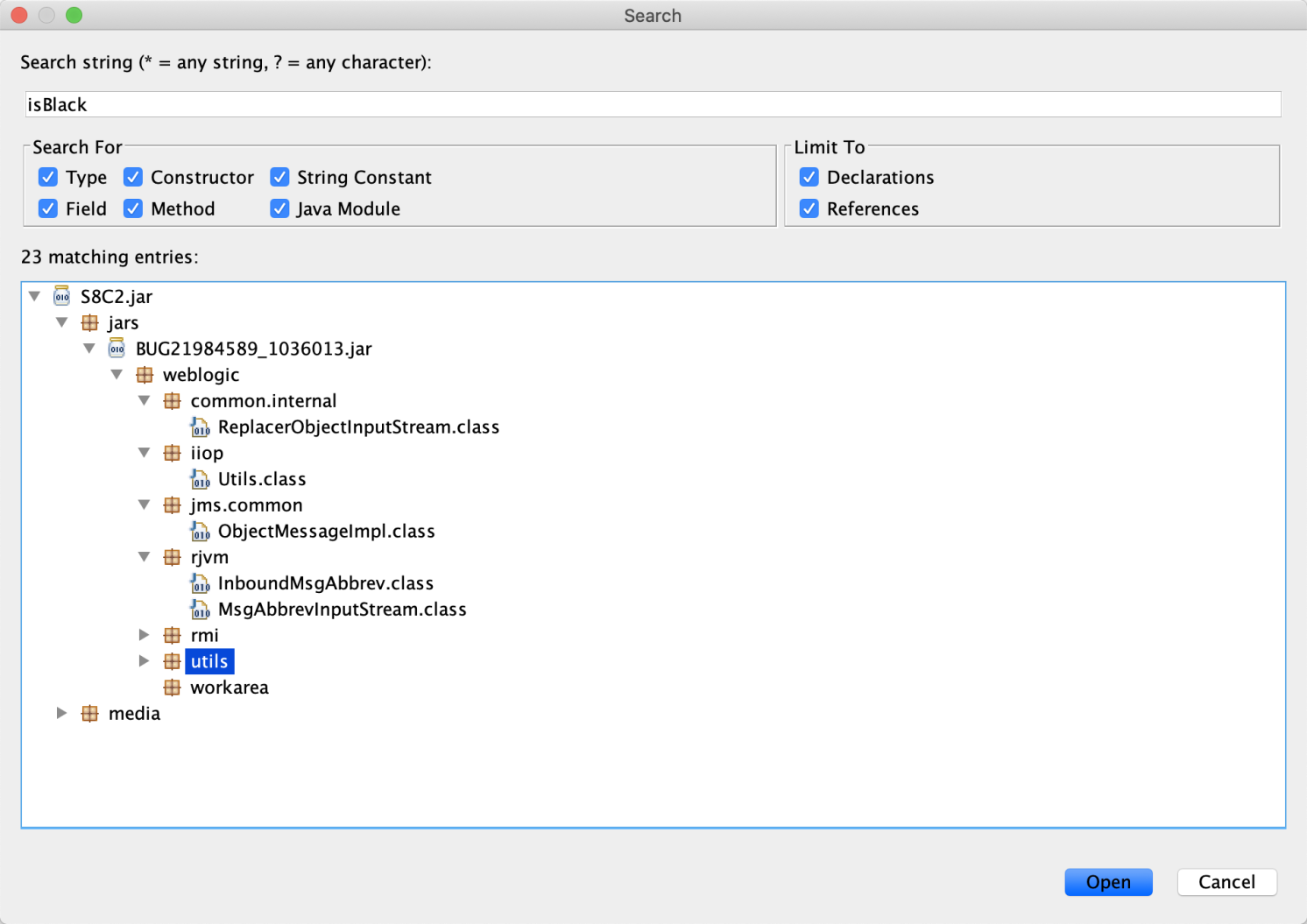The height and width of the screenshot is (924, 1307).
Task: Collapse the iiop package node
Action: click(x=145, y=453)
